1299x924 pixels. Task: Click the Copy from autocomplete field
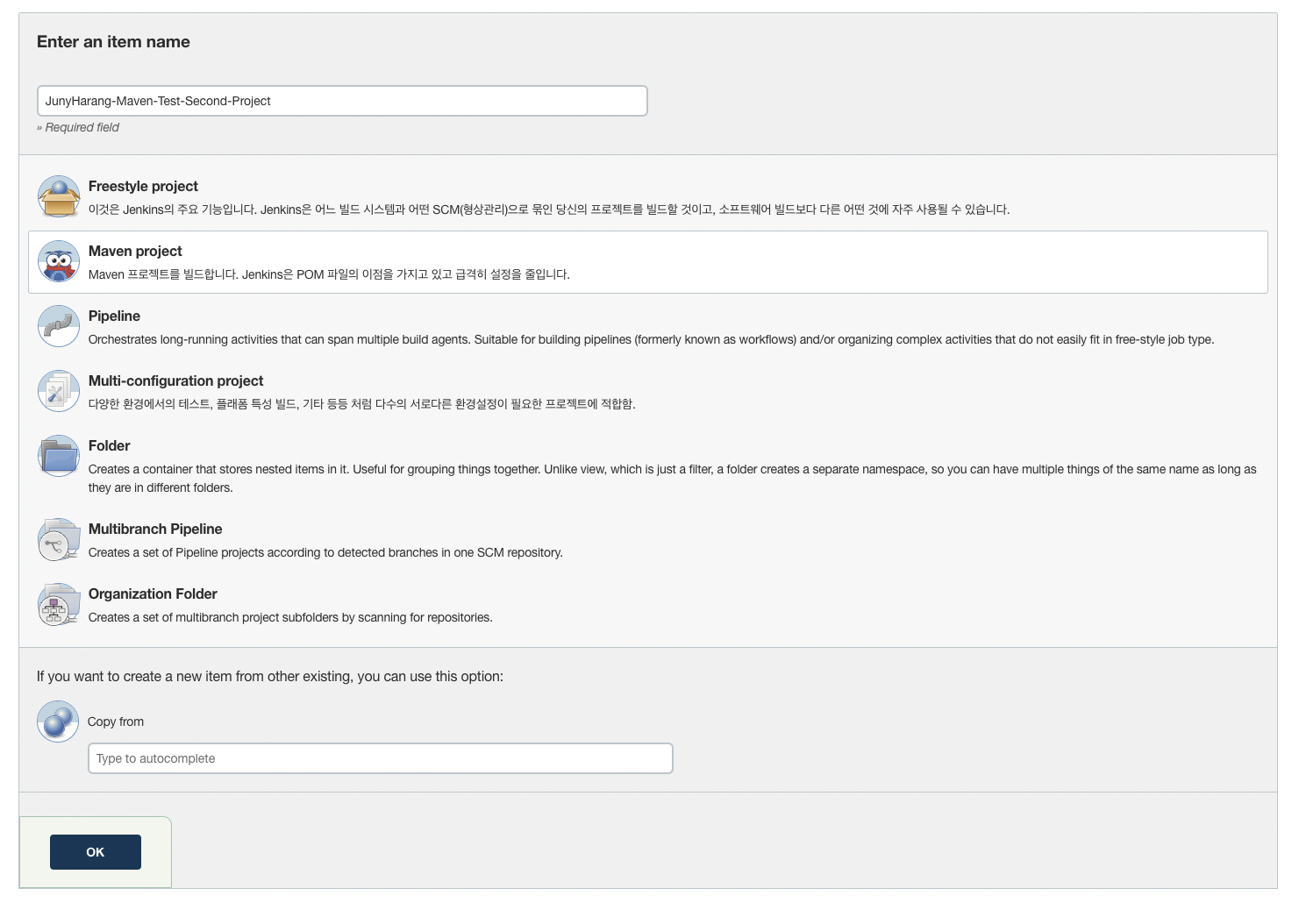(381, 758)
